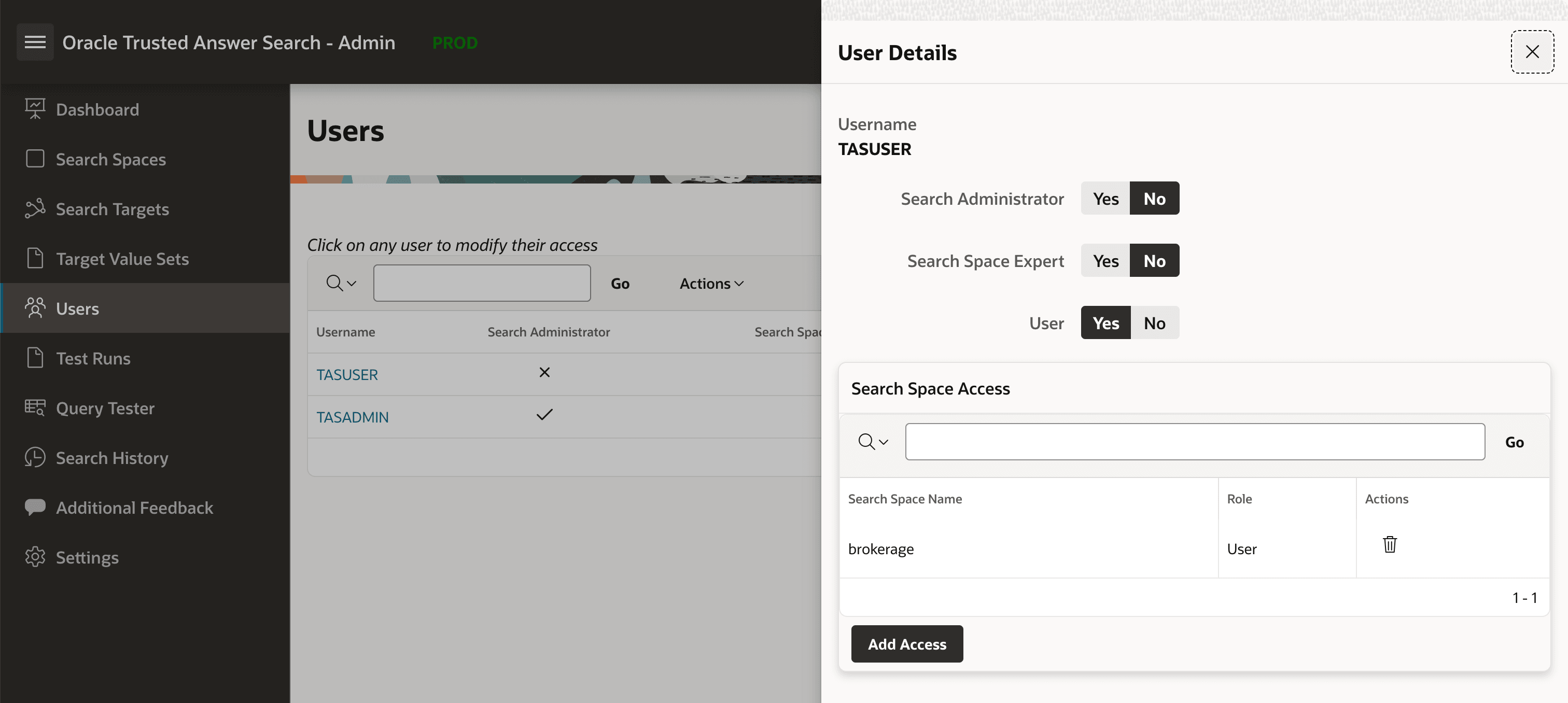Image resolution: width=1568 pixels, height=703 pixels.
Task: Set Search Administrator to Yes for TASUSER
Action: (1105, 198)
